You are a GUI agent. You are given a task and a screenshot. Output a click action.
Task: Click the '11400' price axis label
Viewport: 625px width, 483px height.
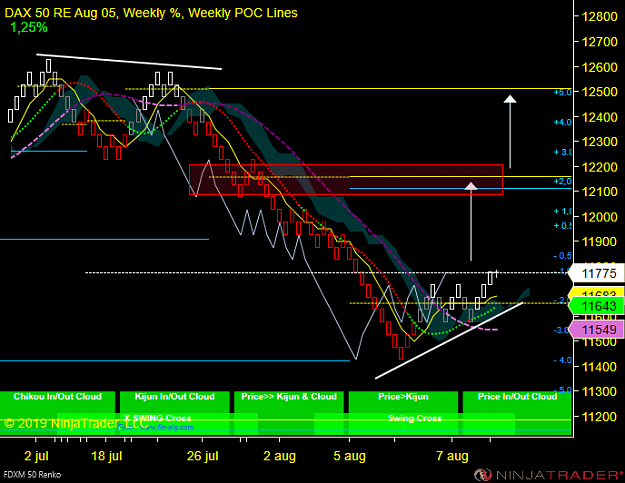[x=599, y=367]
